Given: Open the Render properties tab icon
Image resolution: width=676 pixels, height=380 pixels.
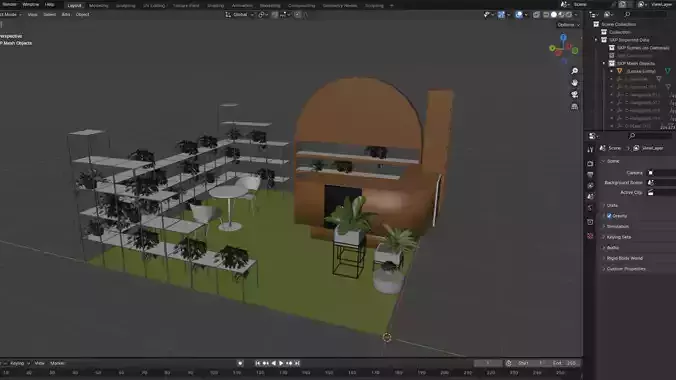Looking at the screenshot, I should tap(590, 164).
